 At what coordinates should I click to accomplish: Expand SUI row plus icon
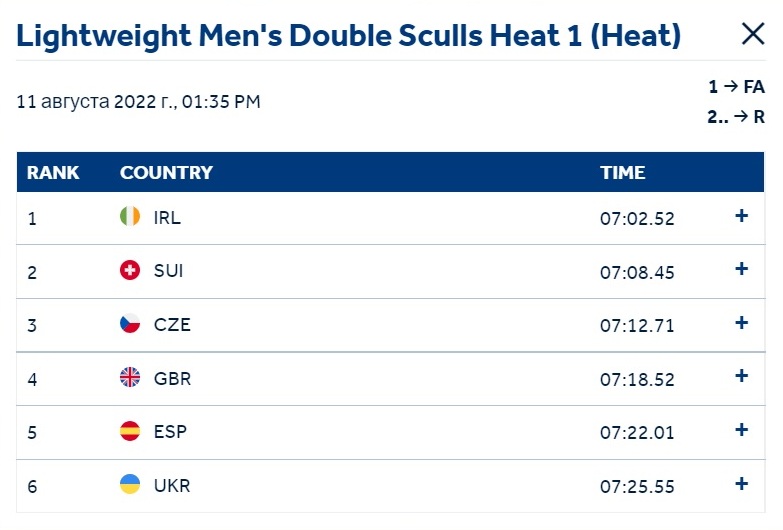742,269
